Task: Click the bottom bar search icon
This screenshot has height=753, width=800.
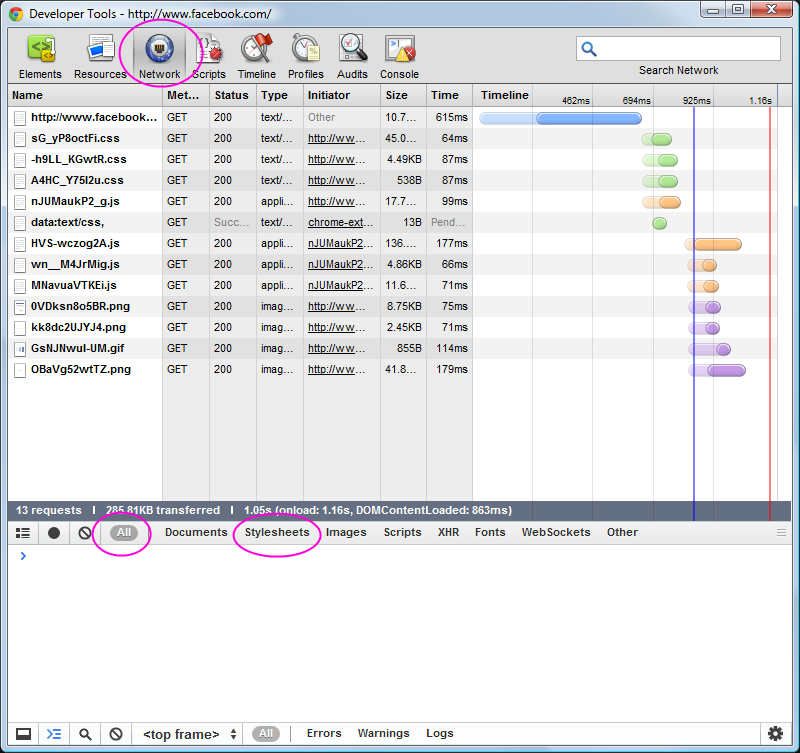Action: (x=85, y=734)
